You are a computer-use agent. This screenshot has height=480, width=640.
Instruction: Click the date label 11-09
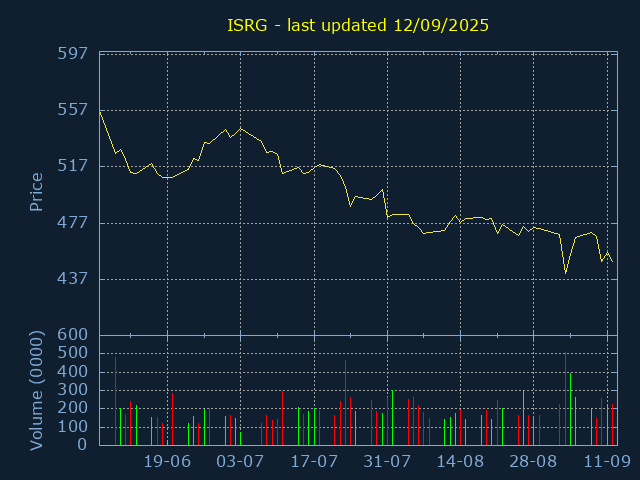pyautogui.click(x=607, y=462)
